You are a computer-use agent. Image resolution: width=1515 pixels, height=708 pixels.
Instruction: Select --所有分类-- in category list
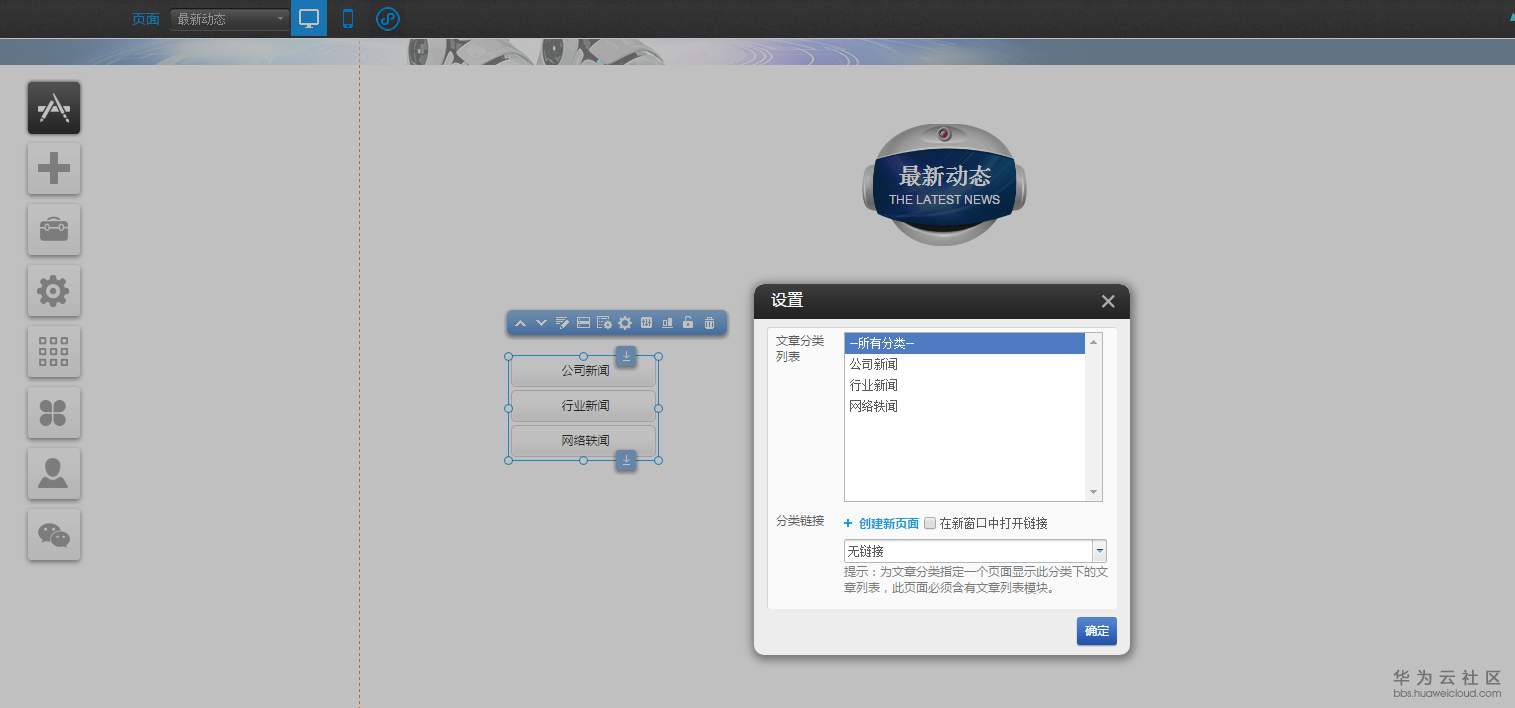pyautogui.click(x=965, y=343)
